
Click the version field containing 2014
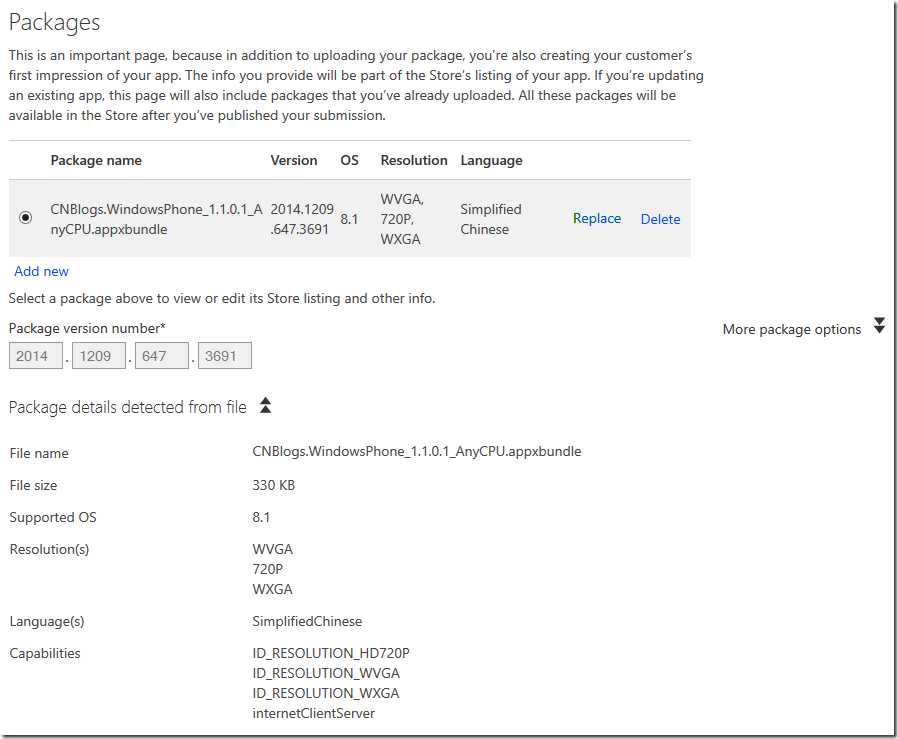pyautogui.click(x=36, y=356)
